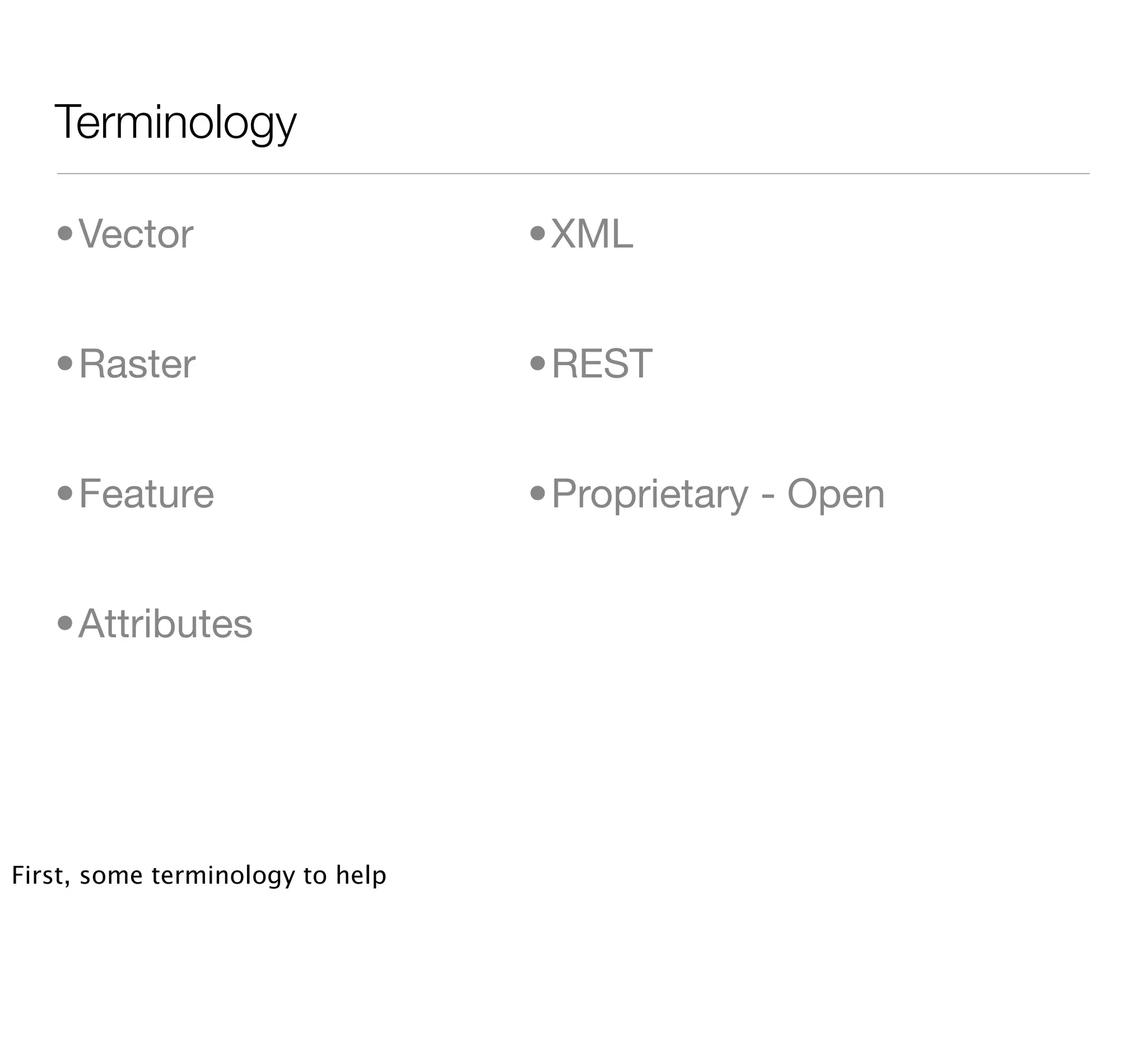This screenshot has width=1147, height=1064.
Task: Click the bullet dot before REST
Action: coord(537,363)
